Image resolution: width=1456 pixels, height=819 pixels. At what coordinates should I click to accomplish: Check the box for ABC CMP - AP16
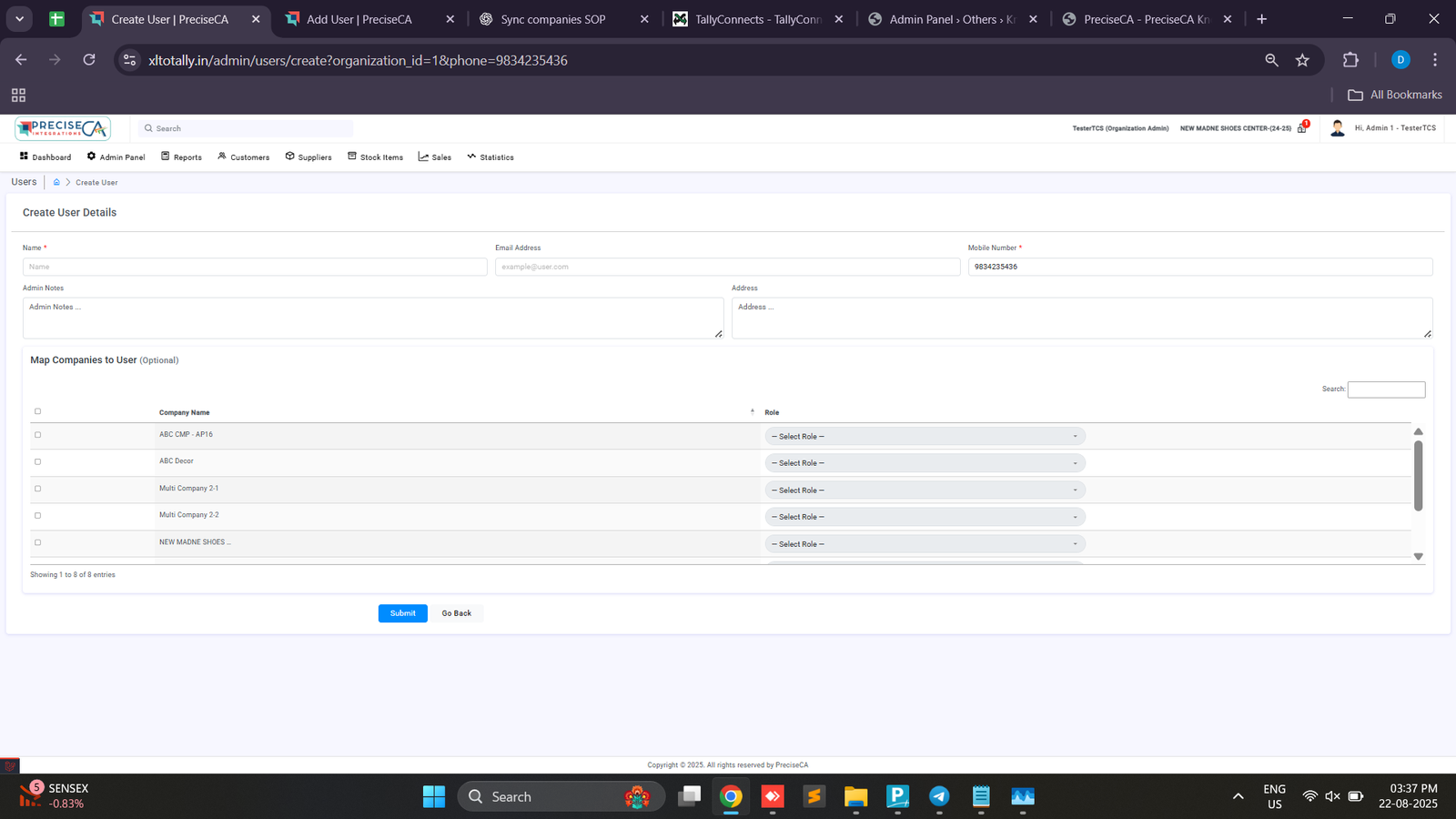(x=37, y=435)
